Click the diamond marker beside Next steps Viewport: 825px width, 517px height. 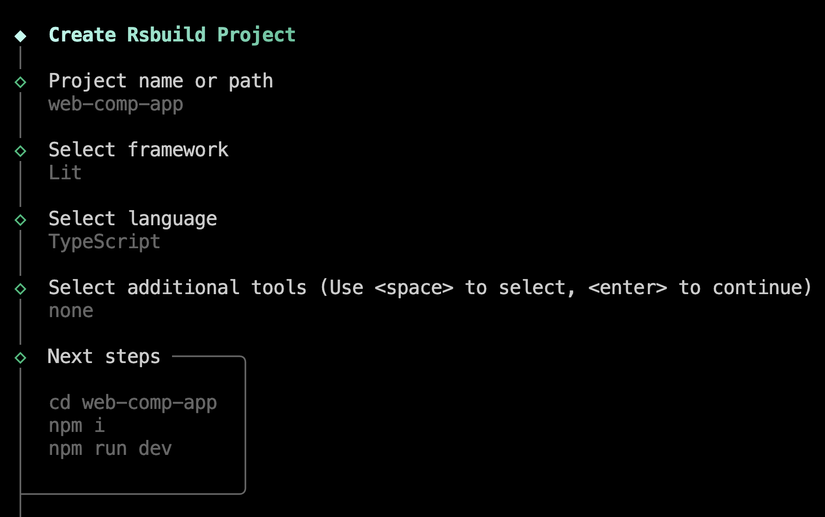tap(20, 357)
